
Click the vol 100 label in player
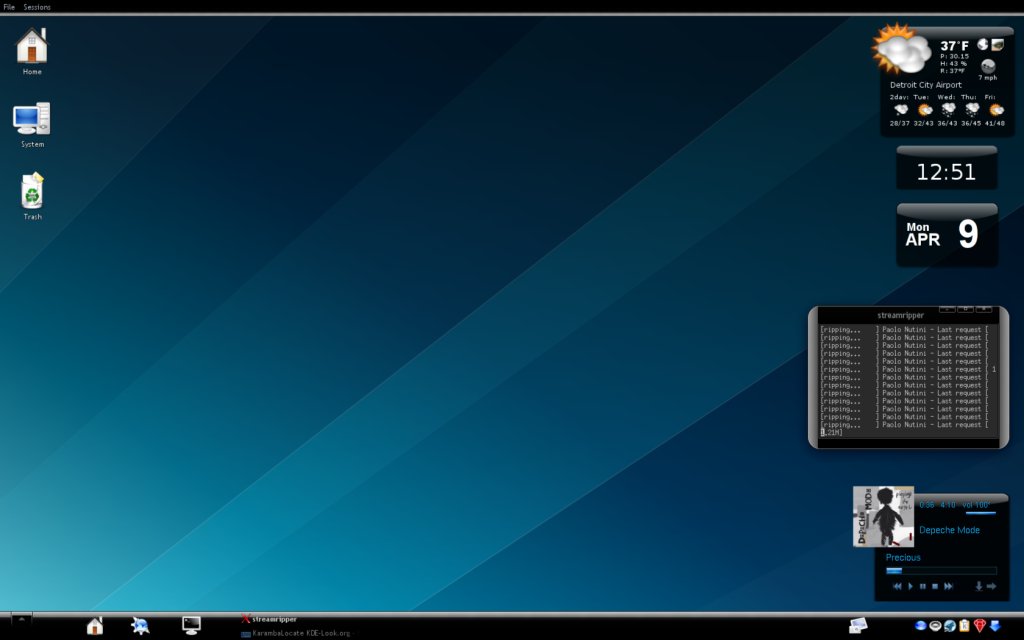(976, 505)
